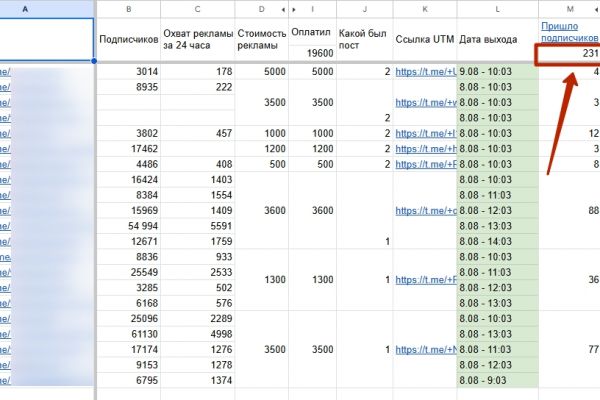600x400 pixels.
Task: Select column A header
Action: coord(47,9)
